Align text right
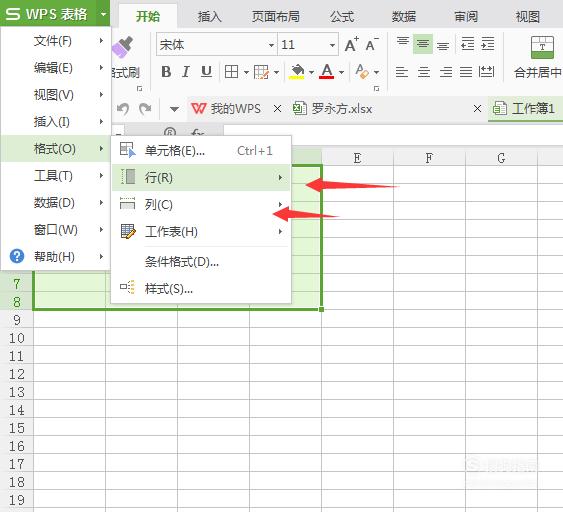The image size is (563, 512). 446,72
